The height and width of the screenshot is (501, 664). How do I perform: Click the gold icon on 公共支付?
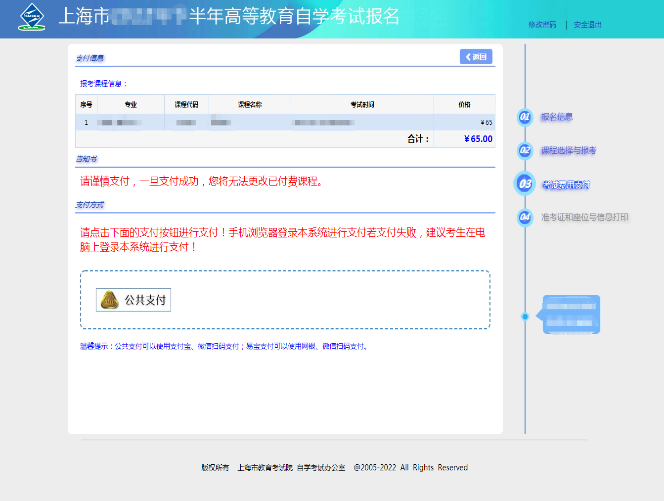click(x=109, y=299)
